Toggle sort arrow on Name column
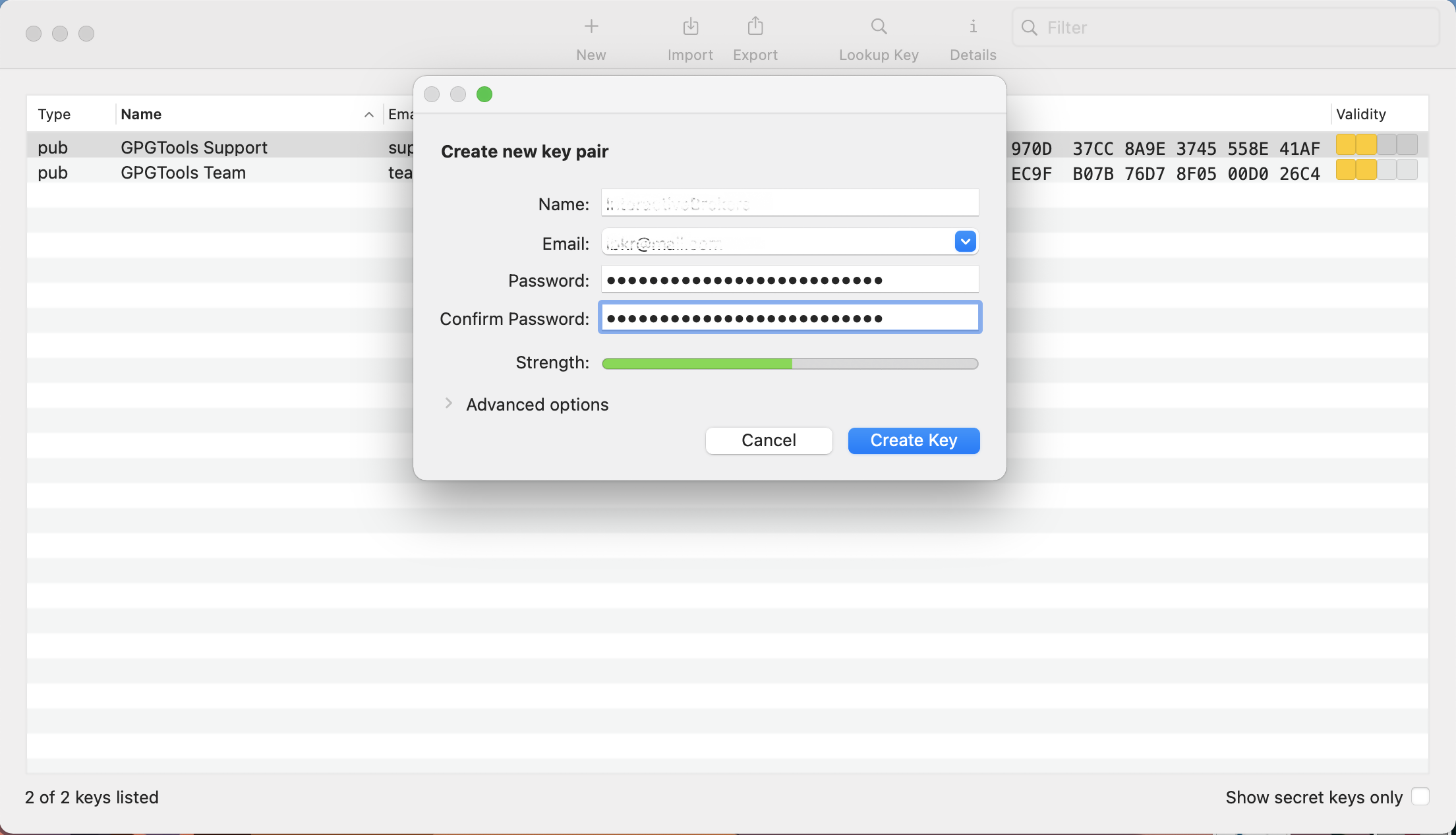The image size is (1456, 835). 369,115
